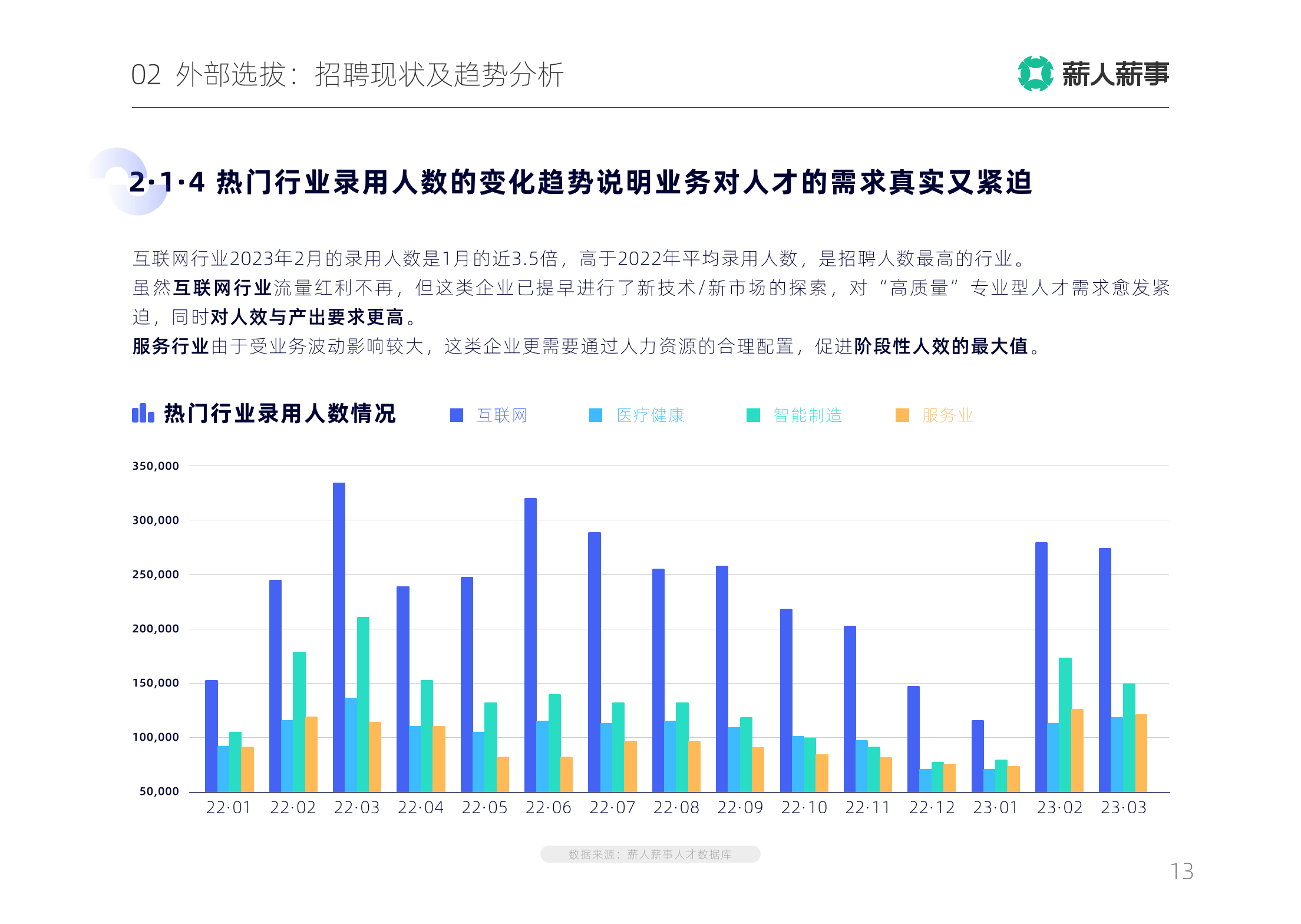Click the 医疗健康 light-blue legend swatch
Viewport: 1301px width, 924px height.
[596, 415]
